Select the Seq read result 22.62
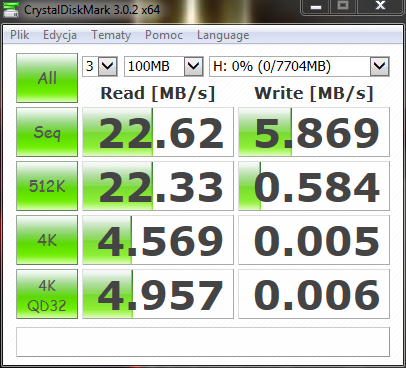This screenshot has height=368, width=406. 158,132
